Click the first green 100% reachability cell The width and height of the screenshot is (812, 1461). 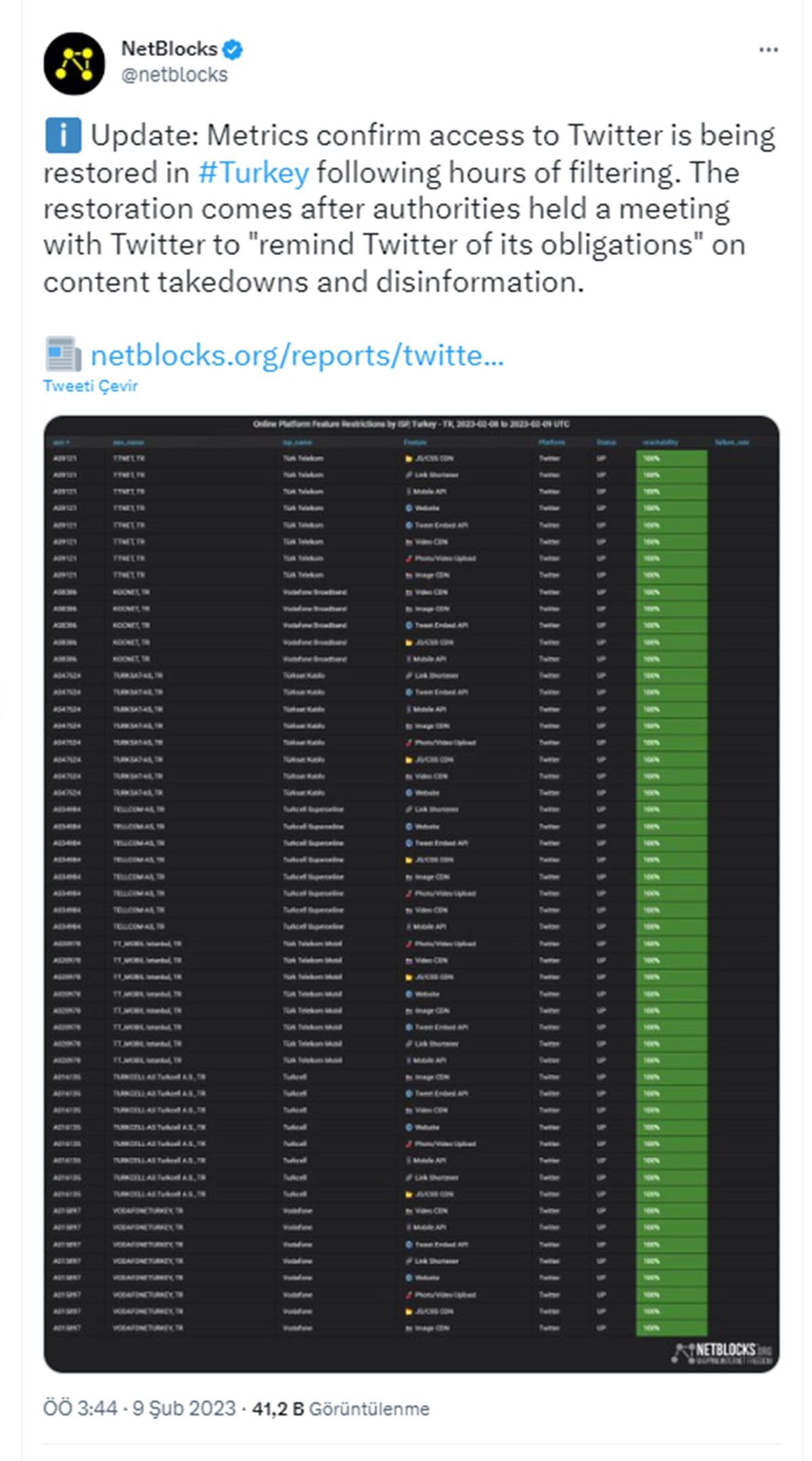[671, 459]
